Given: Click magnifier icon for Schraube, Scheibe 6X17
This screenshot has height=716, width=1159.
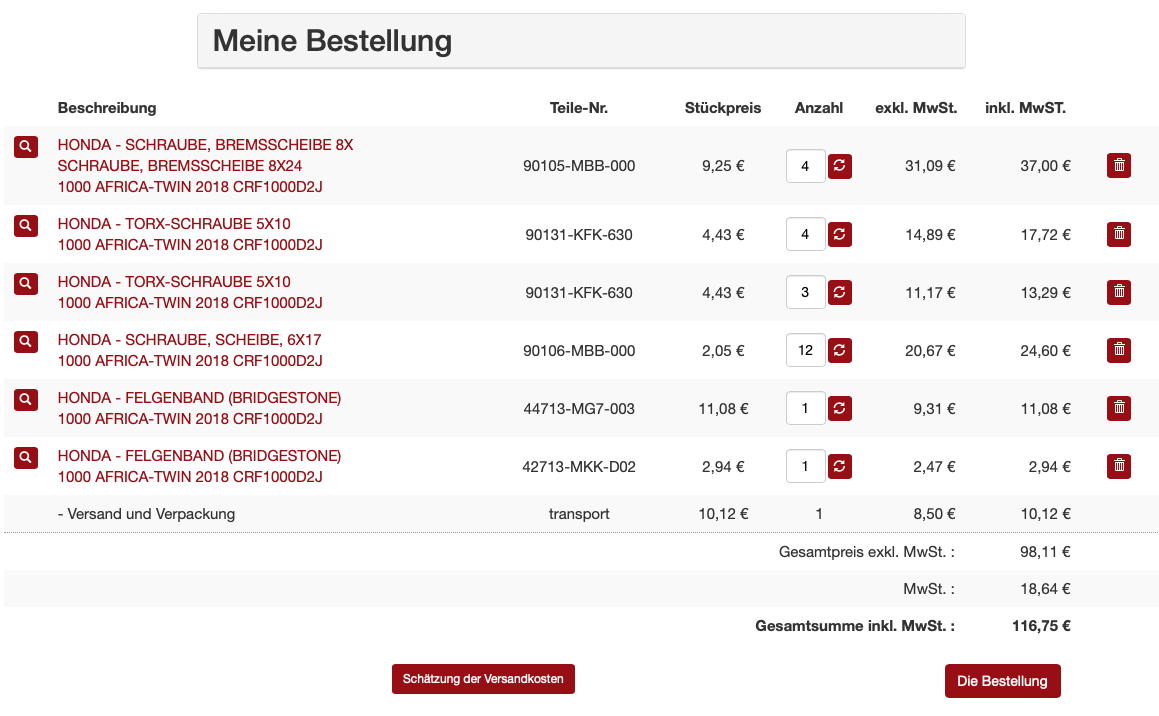Looking at the screenshot, I should [26, 342].
